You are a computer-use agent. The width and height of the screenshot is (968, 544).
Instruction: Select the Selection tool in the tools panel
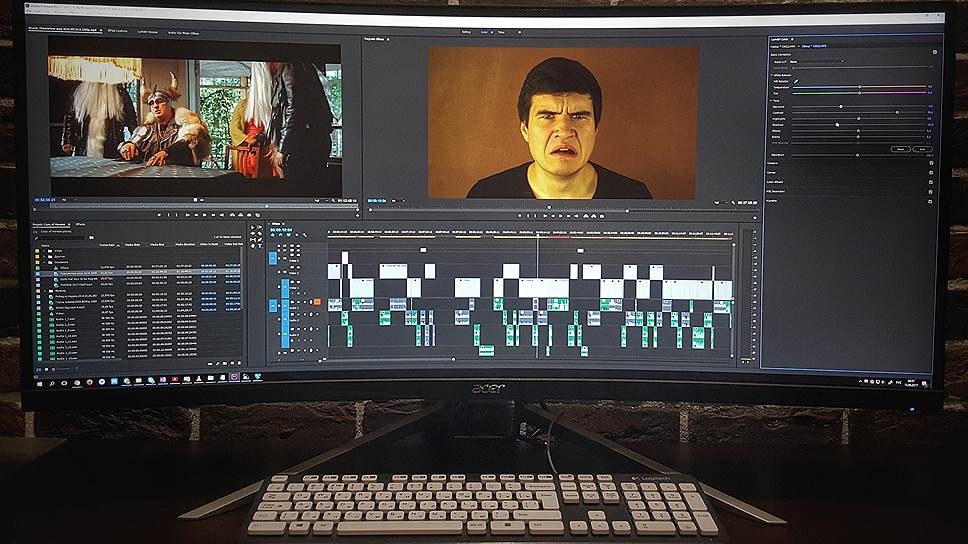(x=254, y=229)
